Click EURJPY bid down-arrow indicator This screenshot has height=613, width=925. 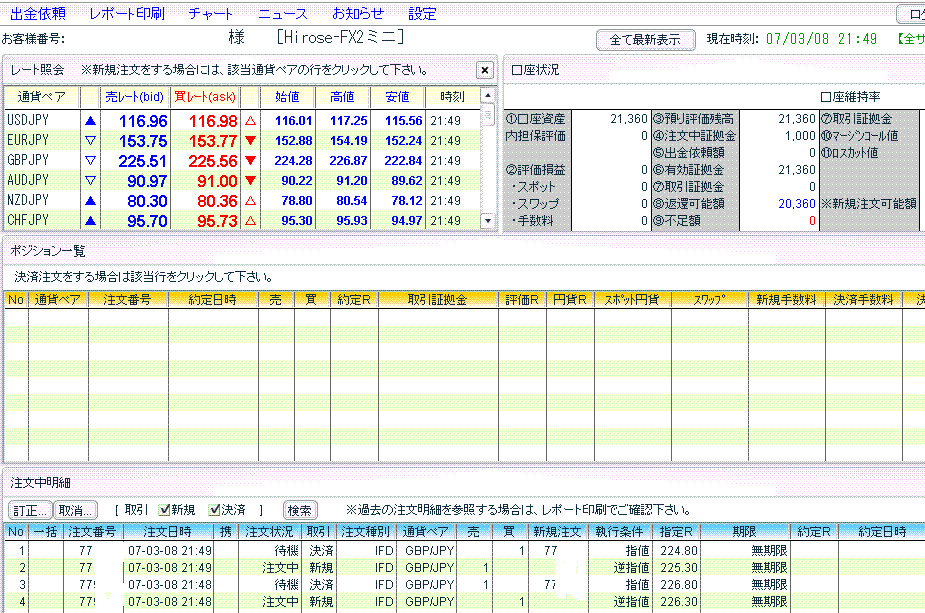pyautogui.click(x=90, y=141)
